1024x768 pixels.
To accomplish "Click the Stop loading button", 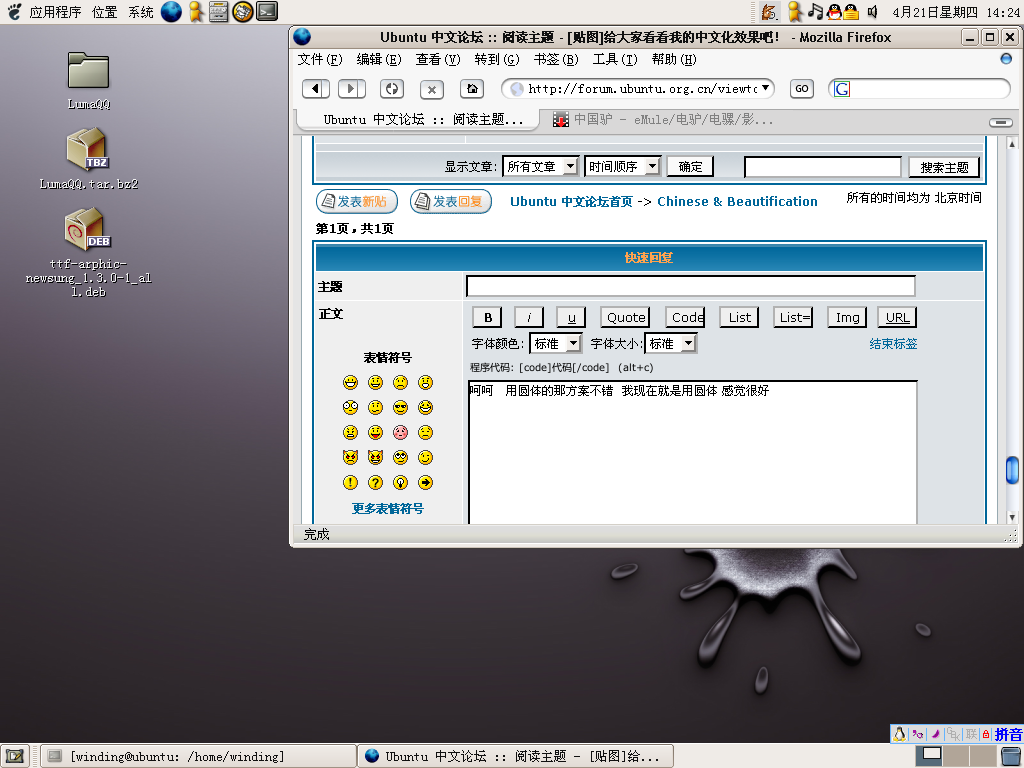I will [432, 89].
